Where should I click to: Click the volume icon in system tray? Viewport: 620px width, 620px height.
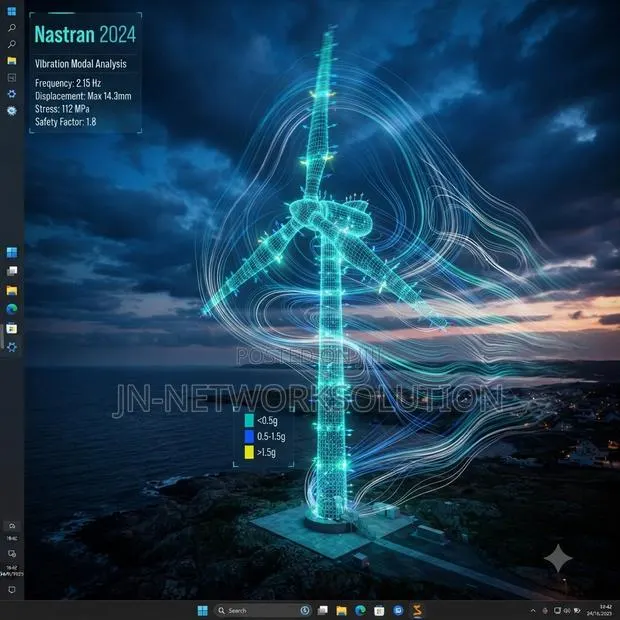click(567, 611)
